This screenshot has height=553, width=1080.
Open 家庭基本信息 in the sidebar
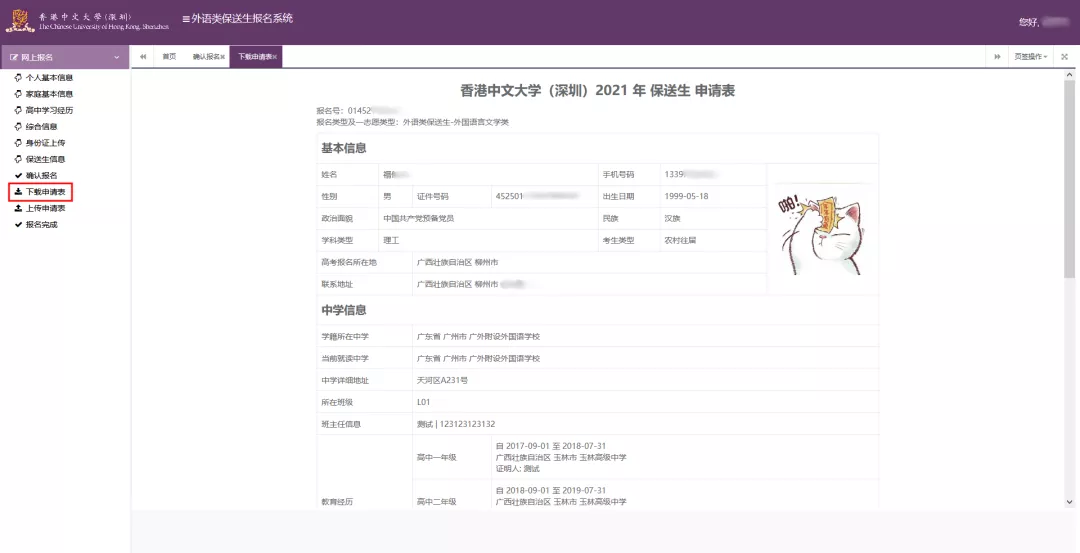coord(49,94)
